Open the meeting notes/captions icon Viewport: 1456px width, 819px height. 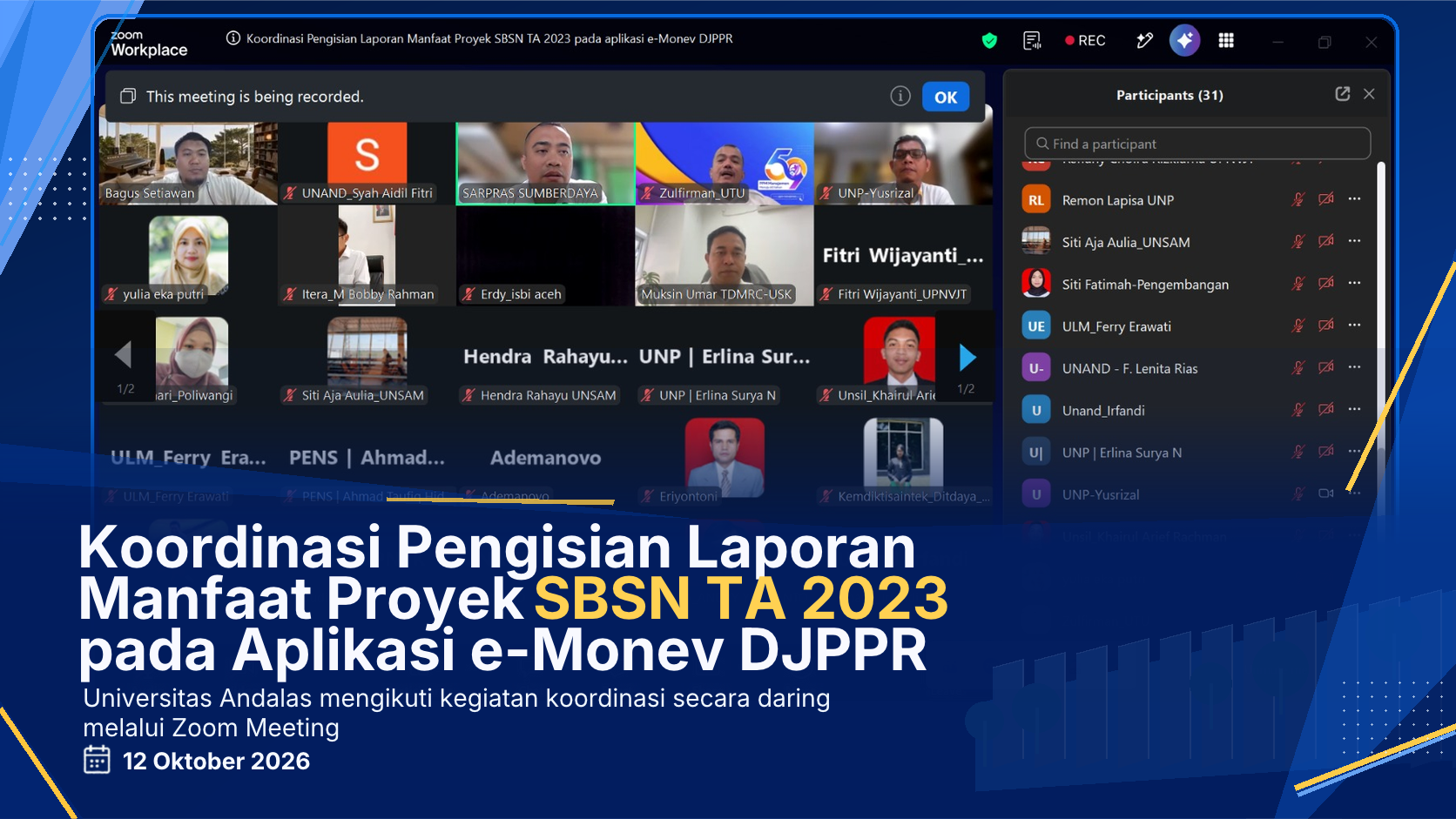tap(1032, 40)
